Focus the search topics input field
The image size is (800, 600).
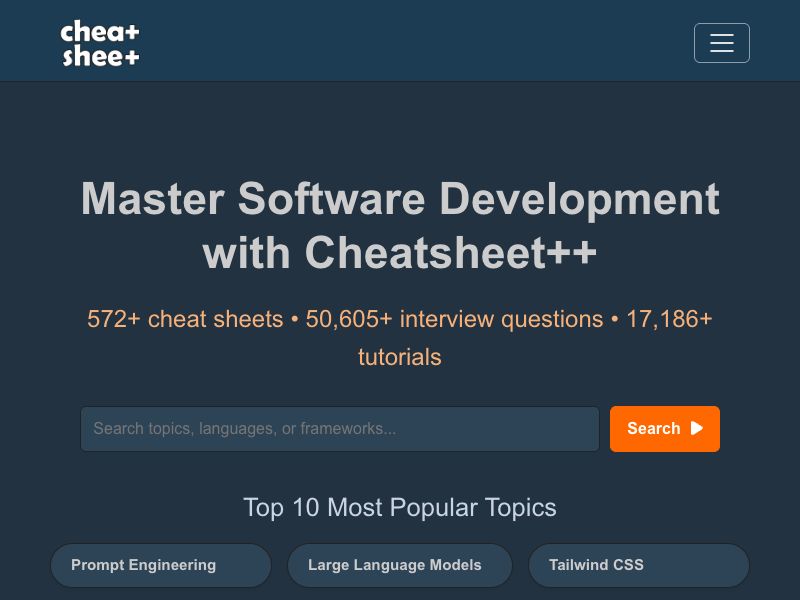coord(340,428)
